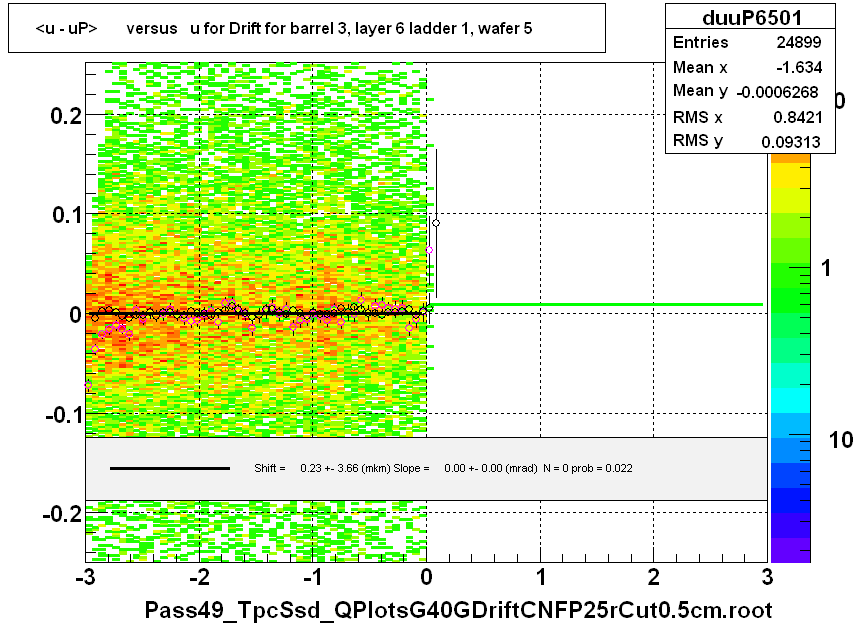This screenshot has width=853, height=625.
Task: Select the histogram name duuP6501
Action: coord(752,17)
